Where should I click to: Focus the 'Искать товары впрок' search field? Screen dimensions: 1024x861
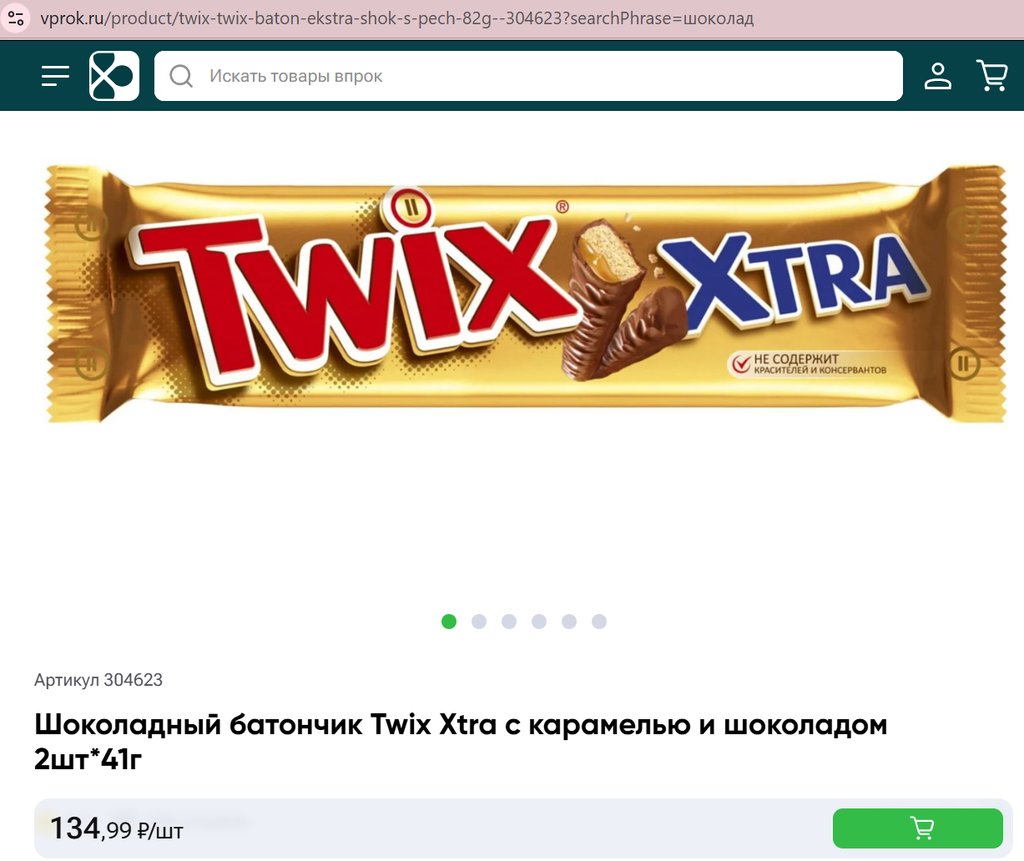[x=528, y=76]
